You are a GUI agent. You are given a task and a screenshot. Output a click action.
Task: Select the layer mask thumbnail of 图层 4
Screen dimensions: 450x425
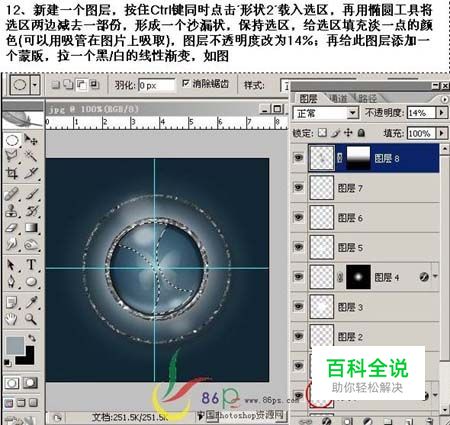pyautogui.click(x=358, y=277)
